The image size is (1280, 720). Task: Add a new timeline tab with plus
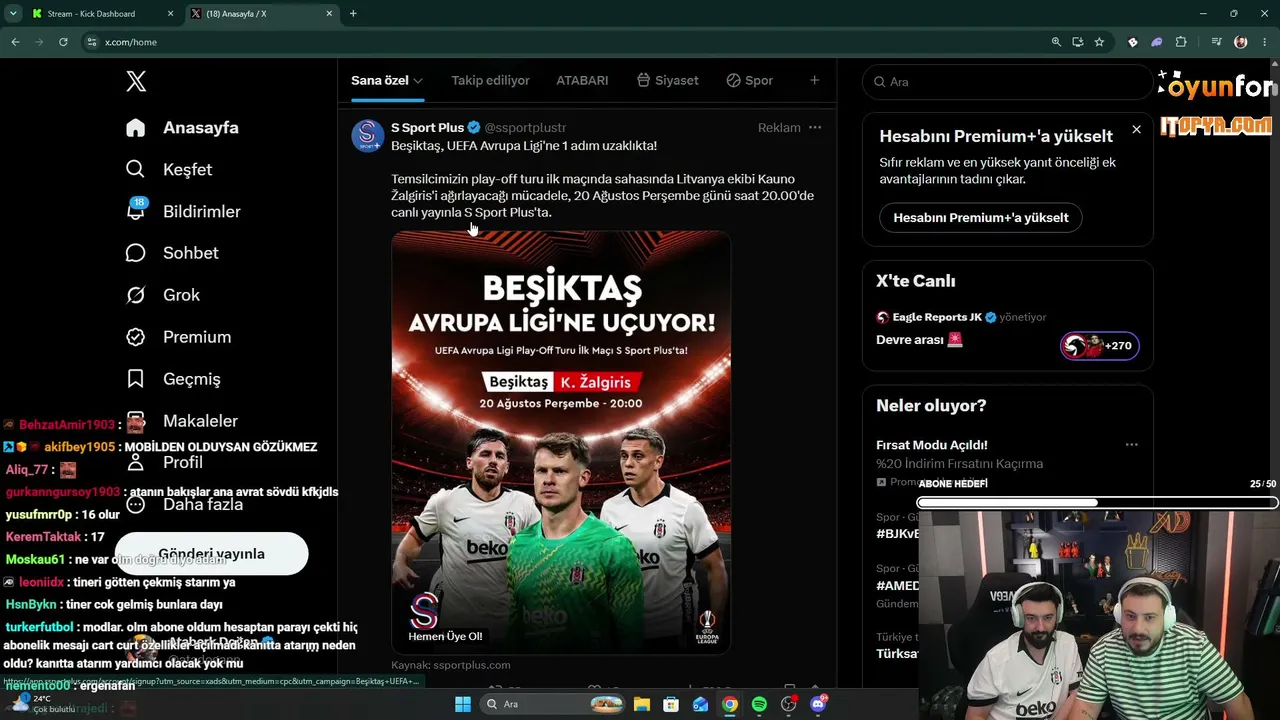coord(814,80)
